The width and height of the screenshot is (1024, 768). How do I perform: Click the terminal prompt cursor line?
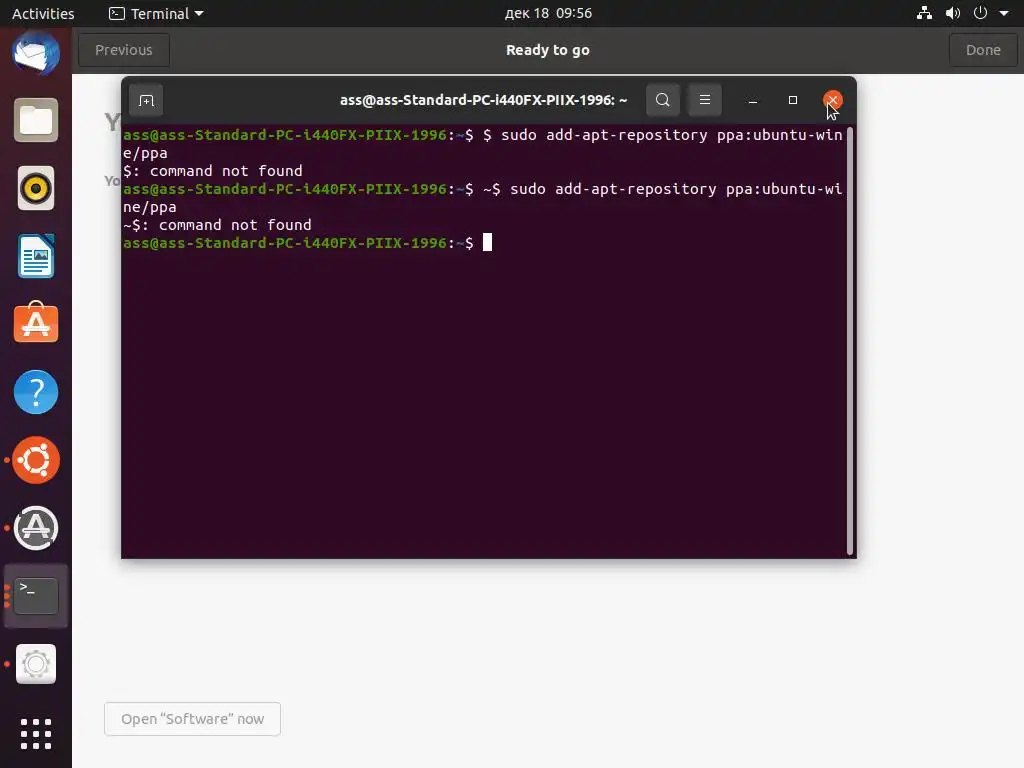tap(307, 243)
